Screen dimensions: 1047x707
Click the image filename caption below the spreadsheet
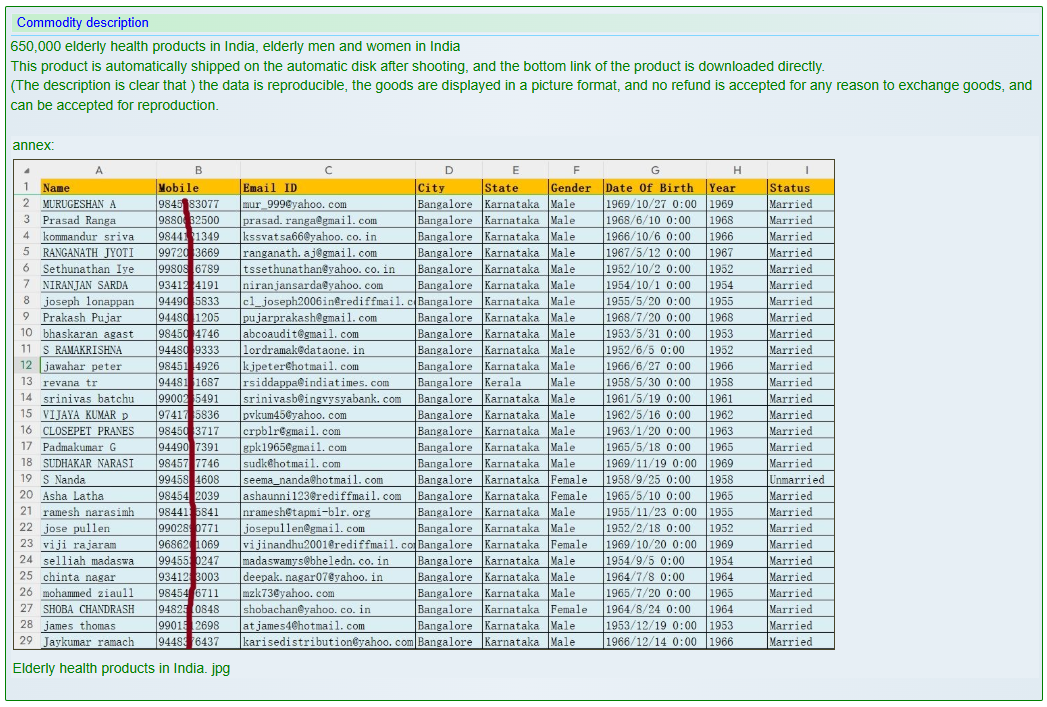[121, 668]
